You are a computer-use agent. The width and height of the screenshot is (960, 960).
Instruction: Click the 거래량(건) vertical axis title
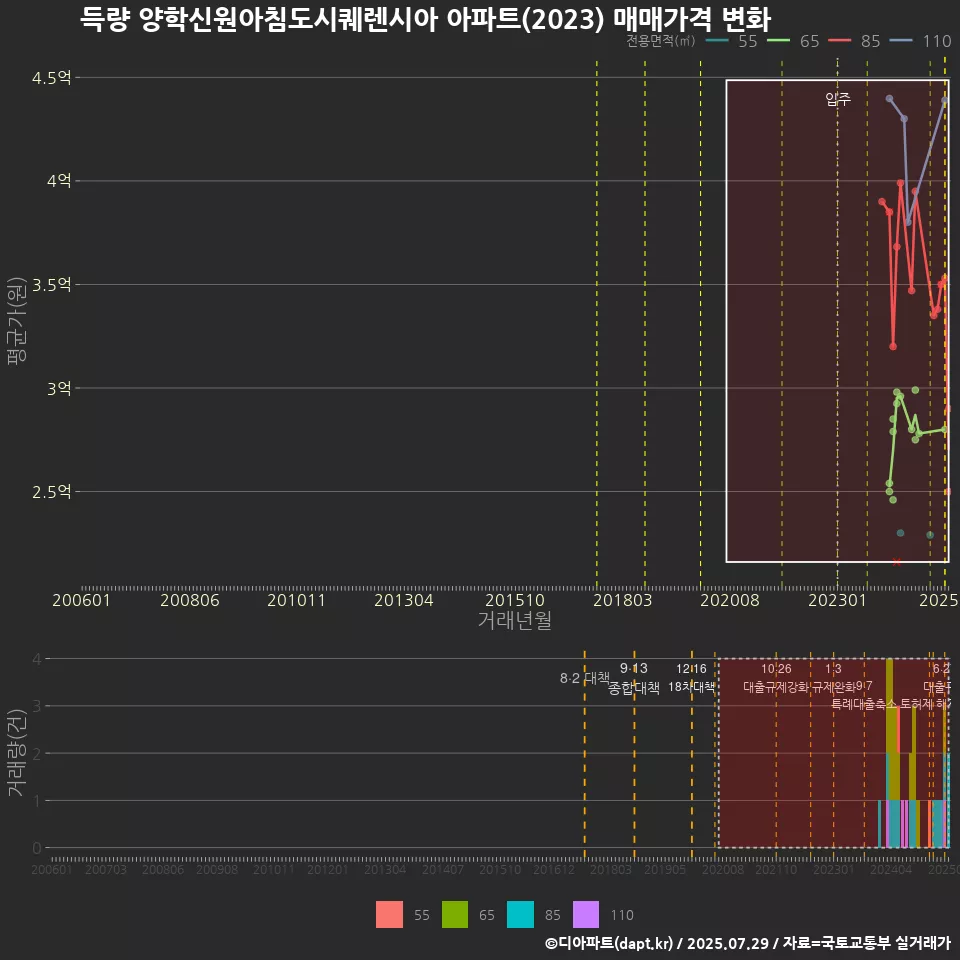click(17, 753)
